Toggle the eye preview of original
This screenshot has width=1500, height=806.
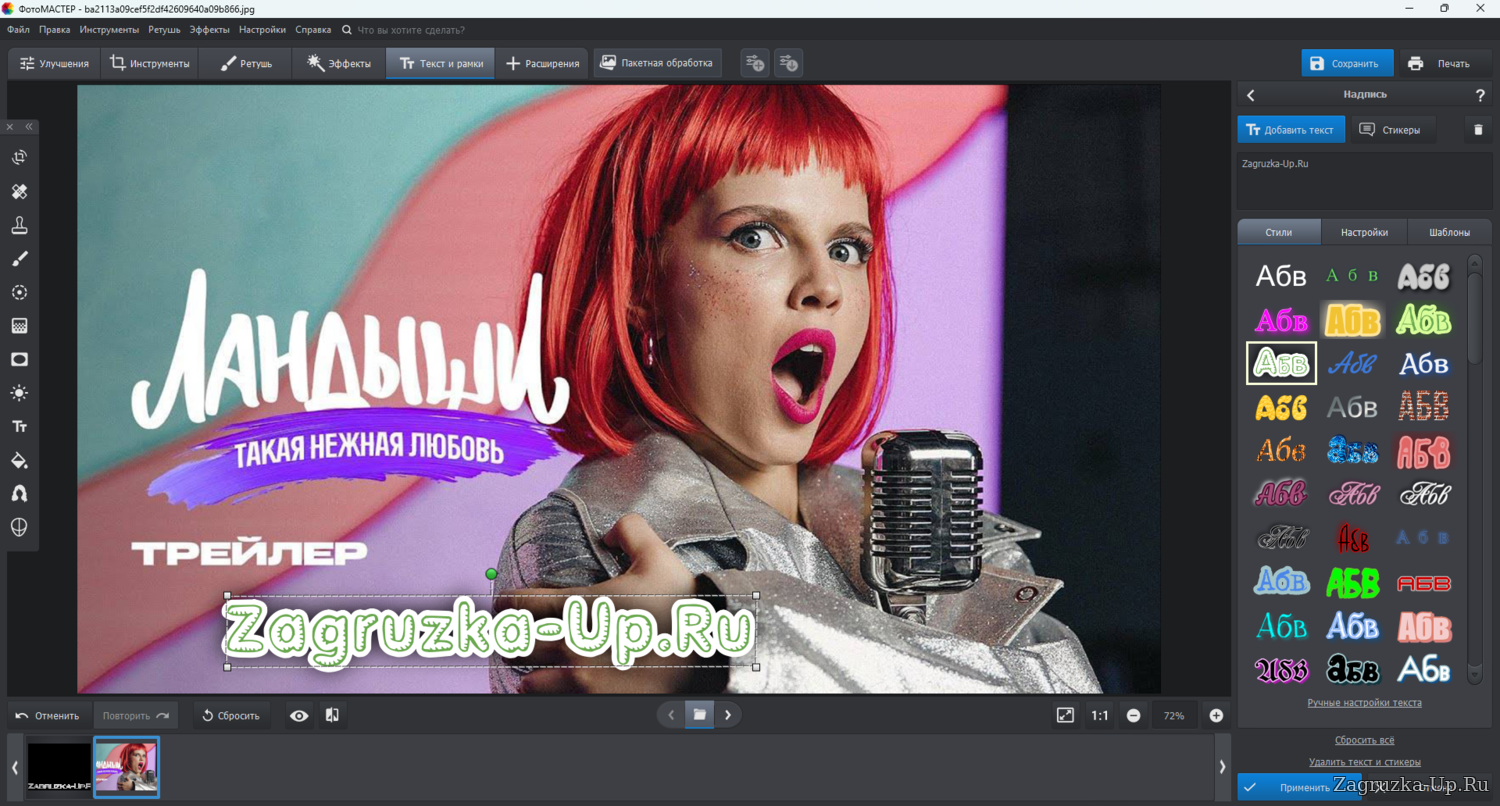click(x=299, y=716)
